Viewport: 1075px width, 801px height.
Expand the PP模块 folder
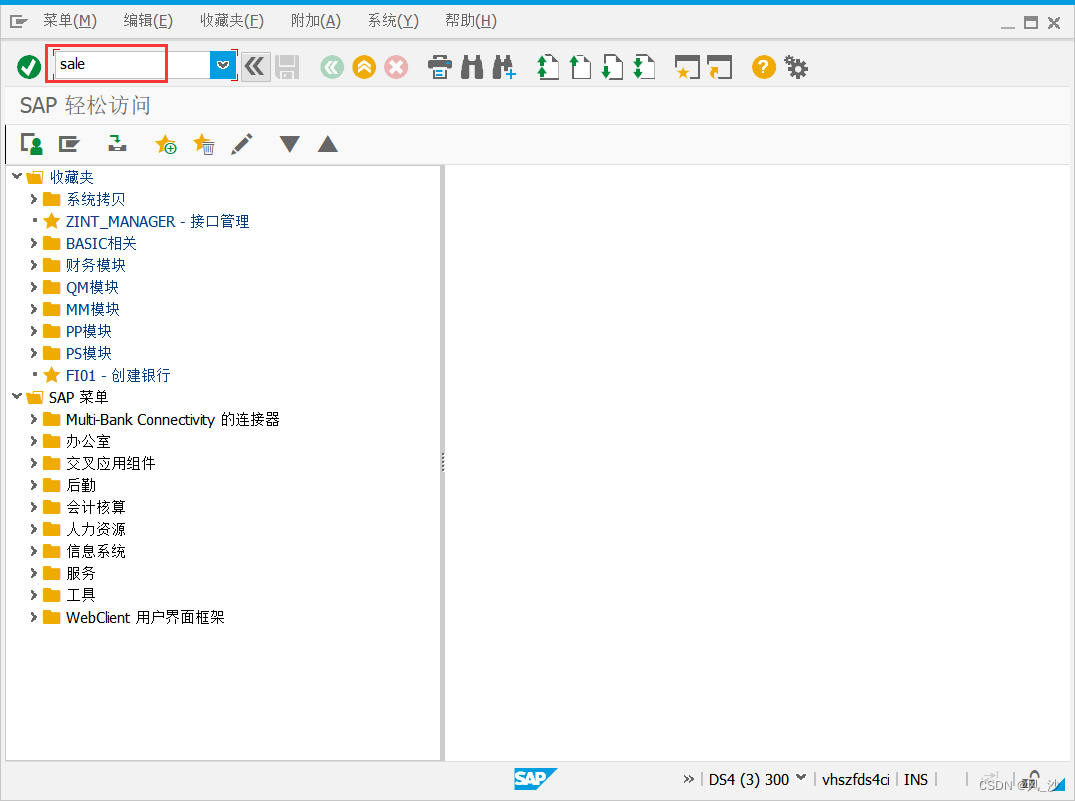point(34,331)
